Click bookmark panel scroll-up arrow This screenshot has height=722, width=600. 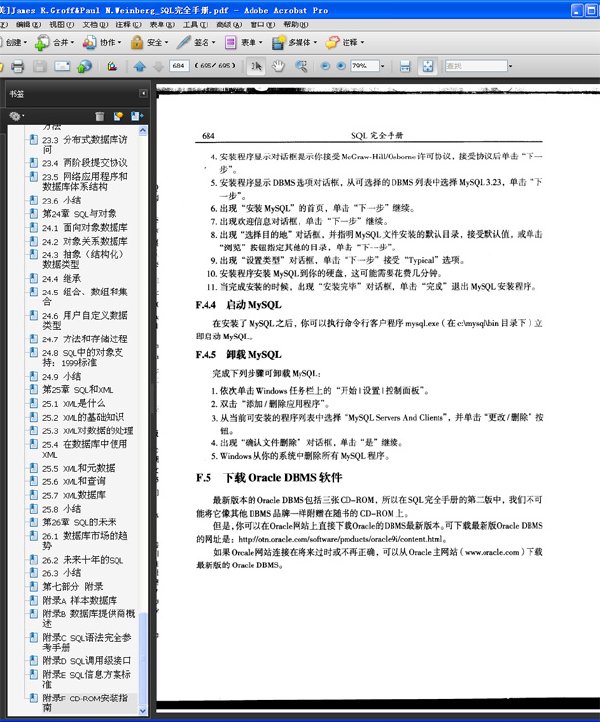[x=143, y=131]
